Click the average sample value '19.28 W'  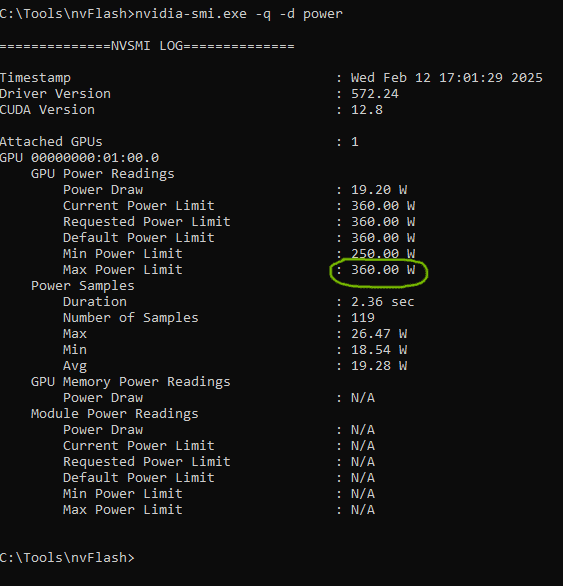pyautogui.click(x=379, y=366)
